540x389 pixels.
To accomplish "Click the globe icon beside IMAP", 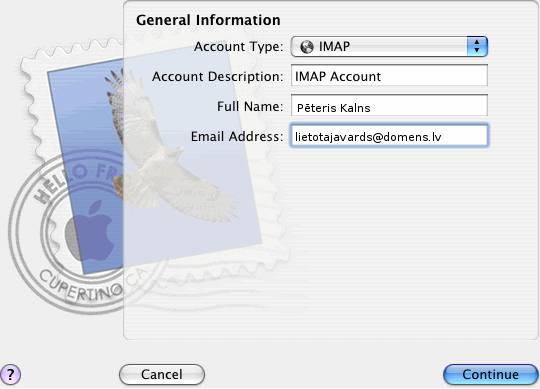I will click(307, 46).
